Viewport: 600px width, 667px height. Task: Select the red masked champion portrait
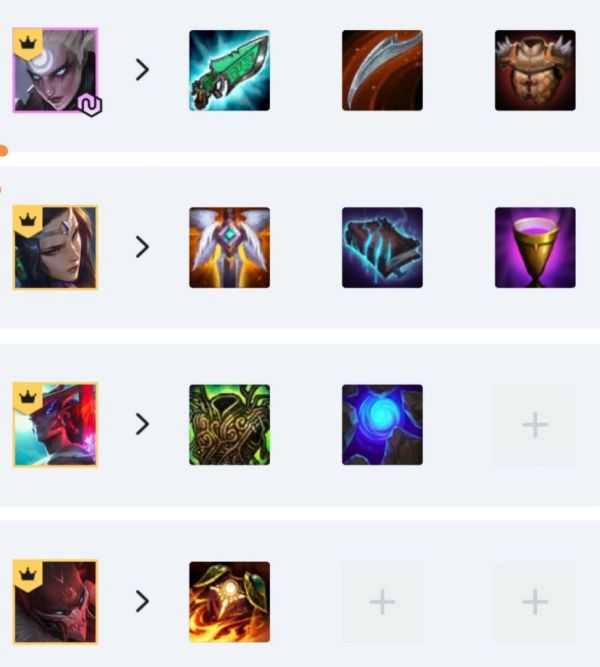(x=55, y=601)
